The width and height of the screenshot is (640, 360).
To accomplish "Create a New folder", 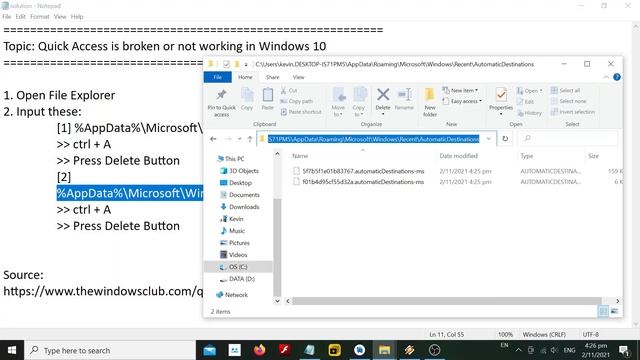I will point(429,102).
